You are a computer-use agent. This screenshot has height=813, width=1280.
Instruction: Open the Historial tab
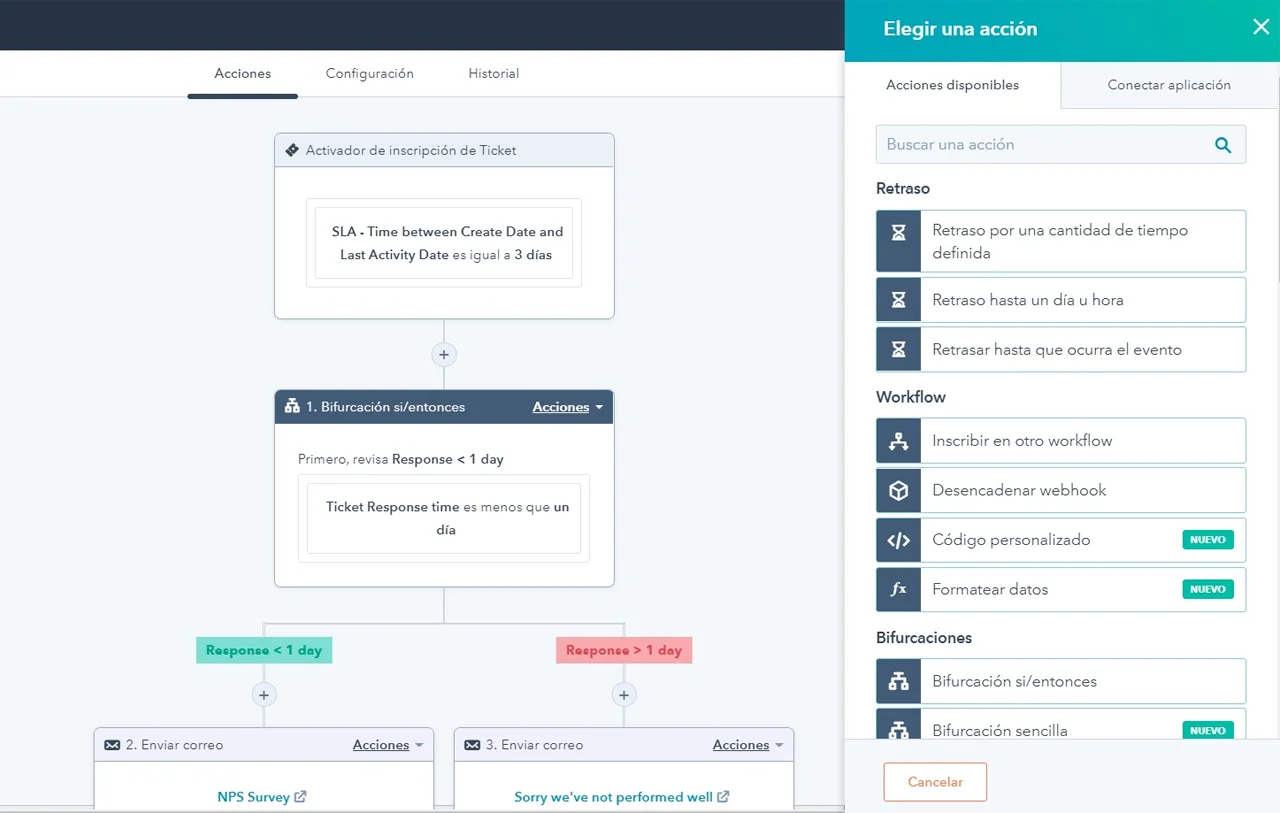pyautogui.click(x=493, y=74)
